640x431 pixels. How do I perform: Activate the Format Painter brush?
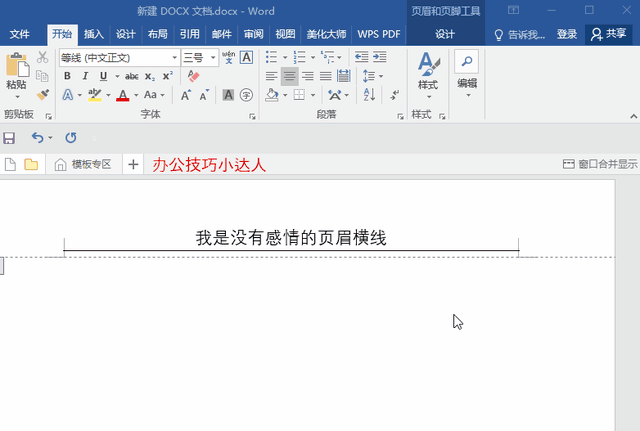tap(42, 95)
